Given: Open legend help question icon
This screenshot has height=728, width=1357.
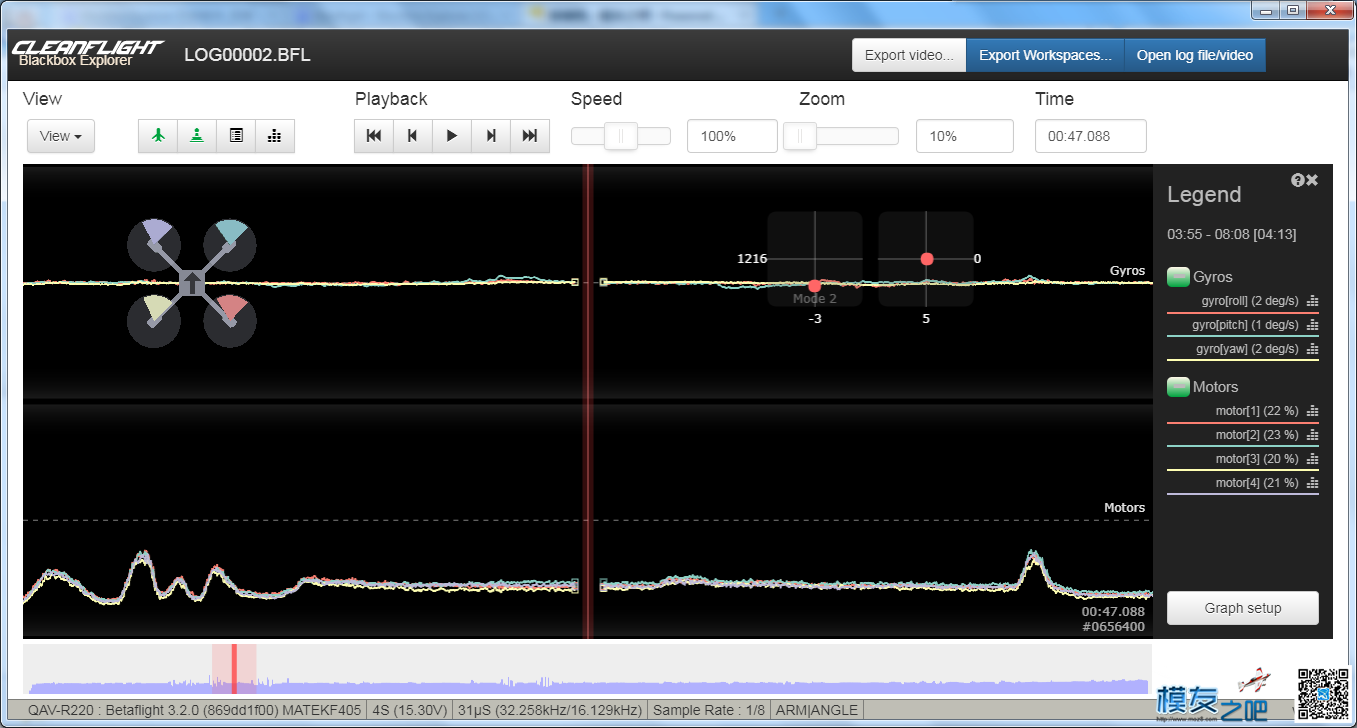Looking at the screenshot, I should pyautogui.click(x=1297, y=180).
